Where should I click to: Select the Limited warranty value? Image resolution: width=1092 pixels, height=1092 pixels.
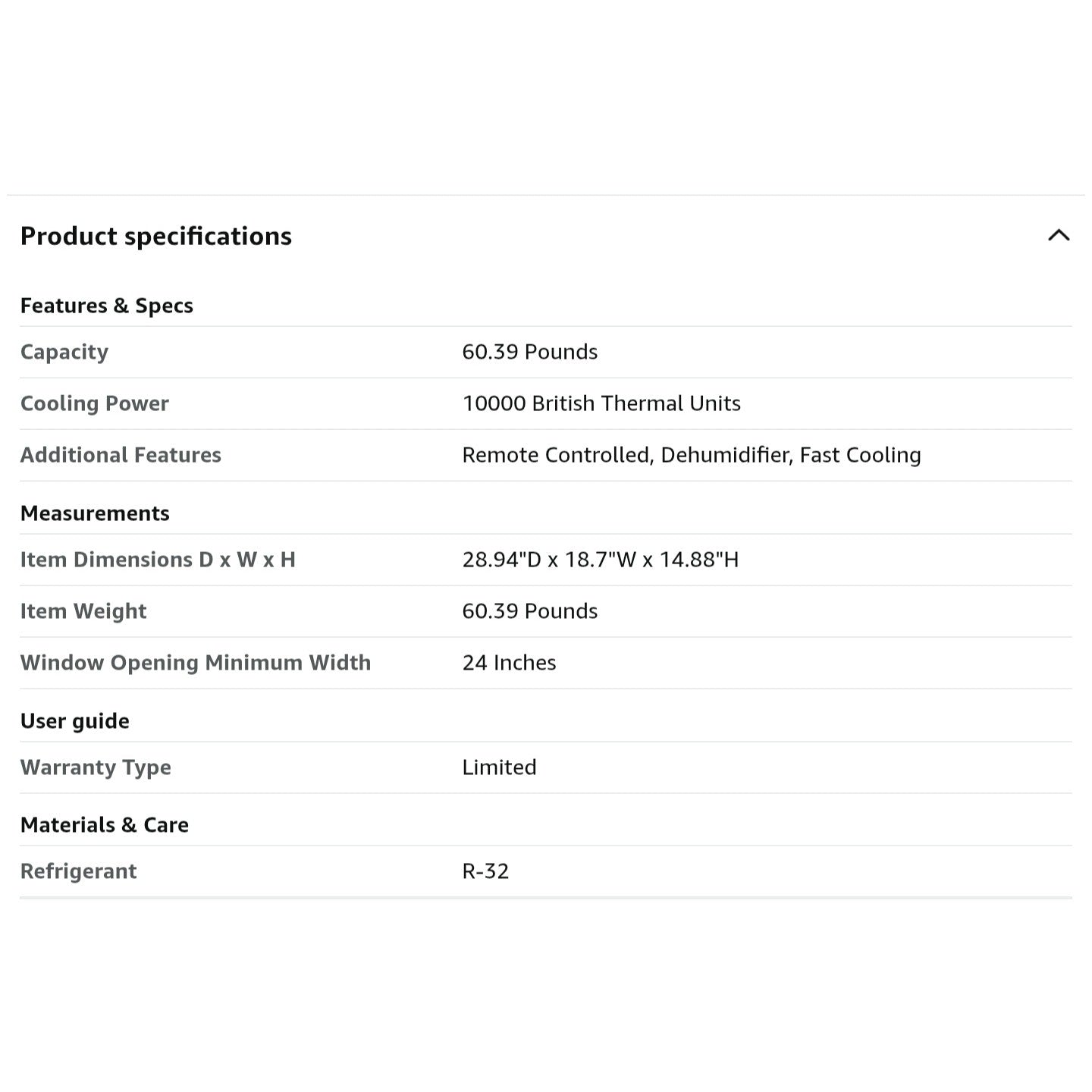[499, 767]
